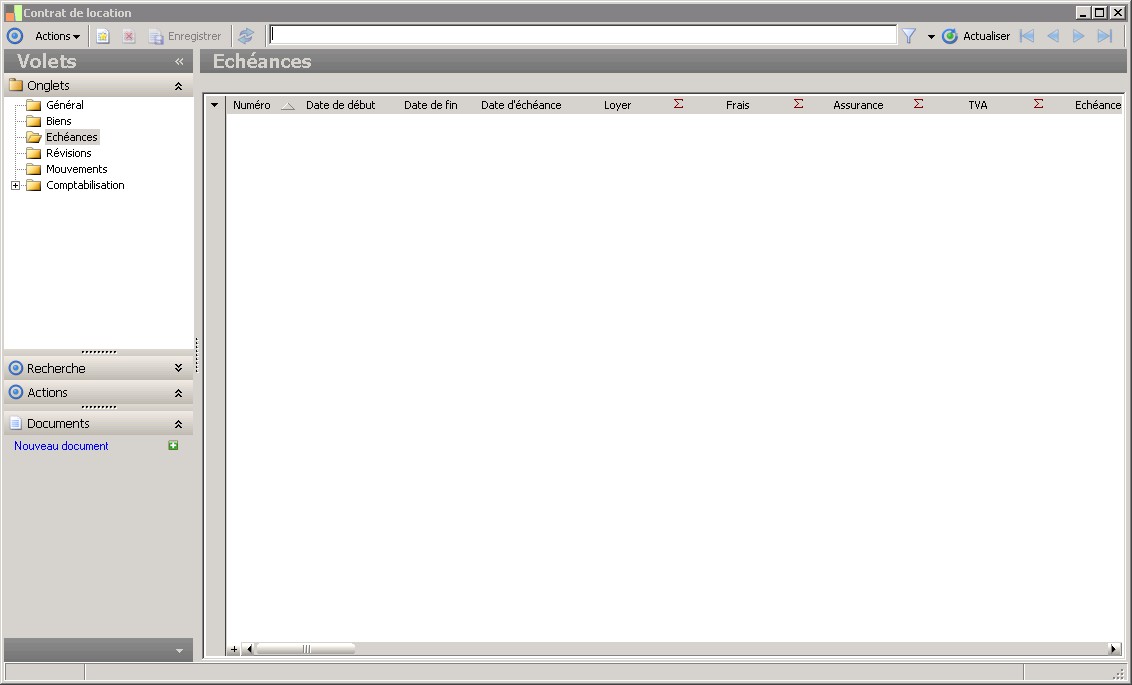The width and height of the screenshot is (1132, 685).
Task: Open the grid options dropdown arrow
Action: [214, 105]
